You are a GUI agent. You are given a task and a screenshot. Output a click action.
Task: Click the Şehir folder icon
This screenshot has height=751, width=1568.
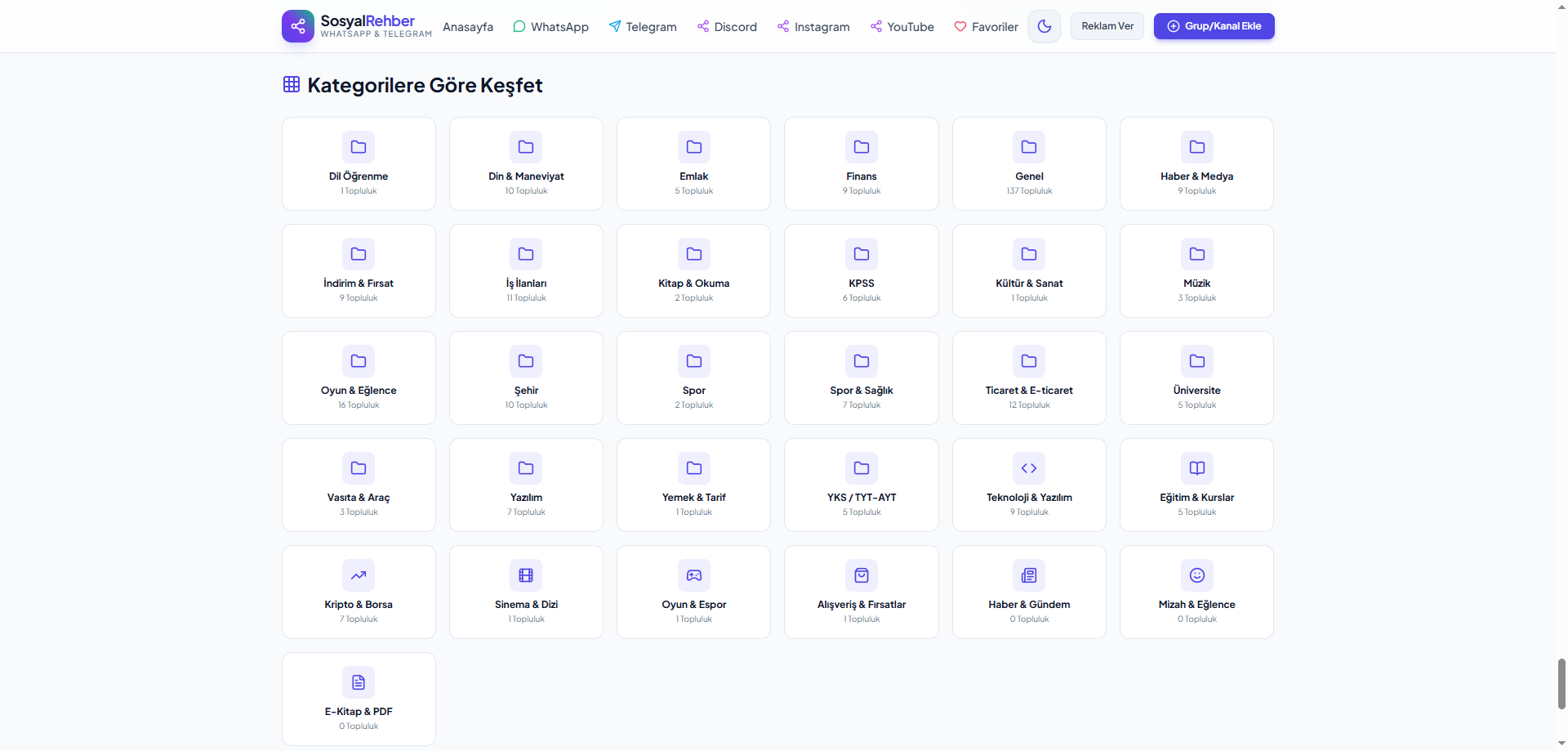pos(526,361)
